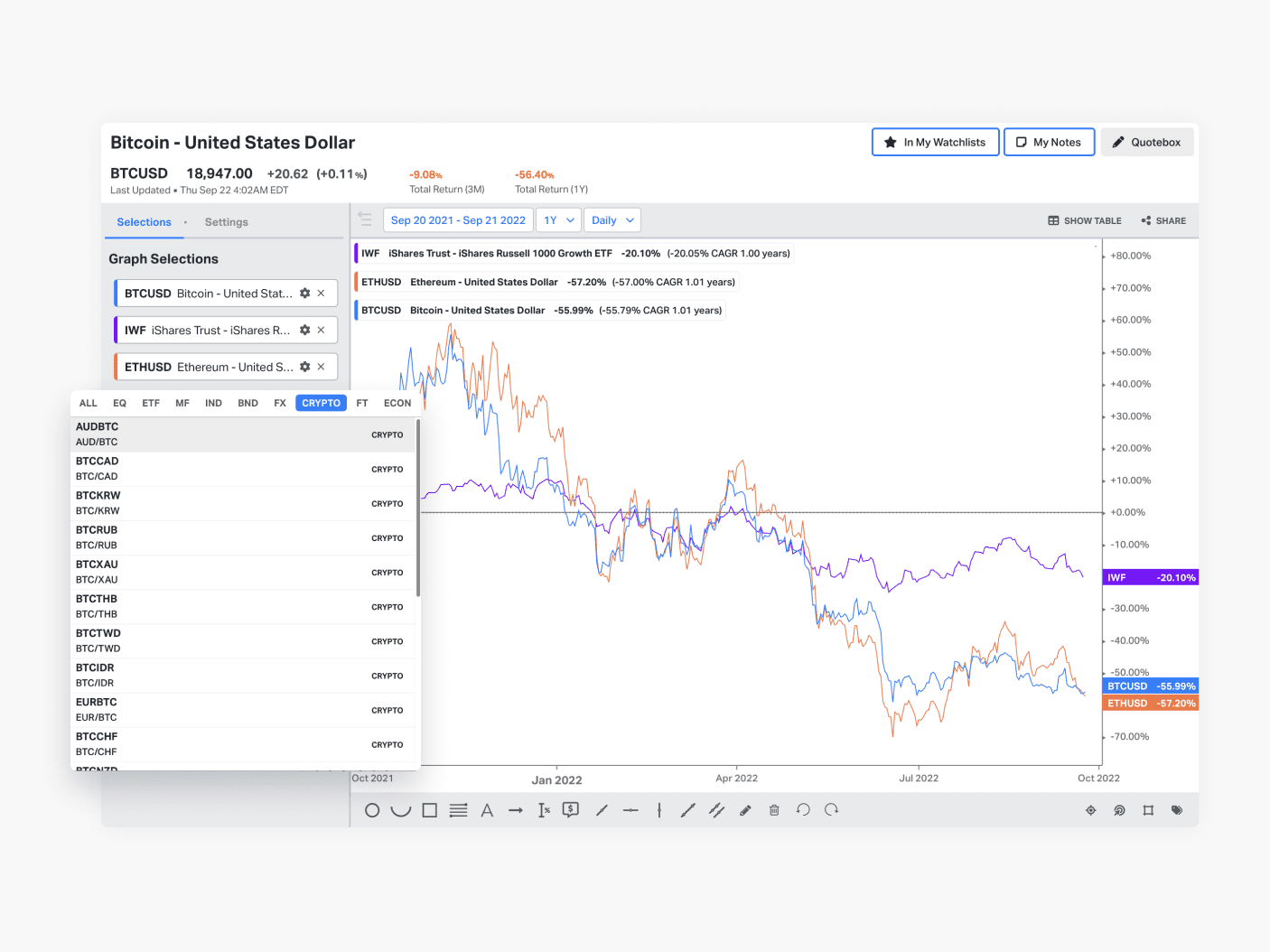Remove ETHUSD from graph selections
Image resolution: width=1270 pixels, height=952 pixels.
[321, 366]
